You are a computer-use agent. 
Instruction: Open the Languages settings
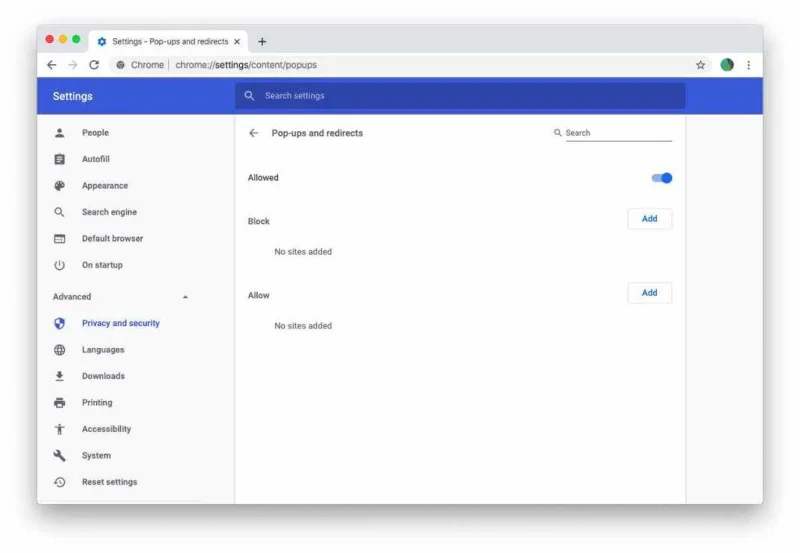tap(103, 350)
